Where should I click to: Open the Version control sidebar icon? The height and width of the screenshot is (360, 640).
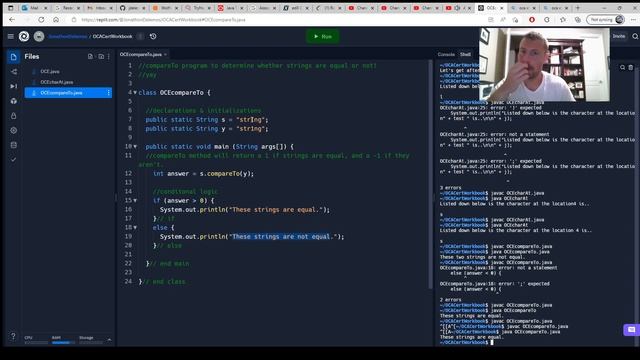(x=13, y=72)
